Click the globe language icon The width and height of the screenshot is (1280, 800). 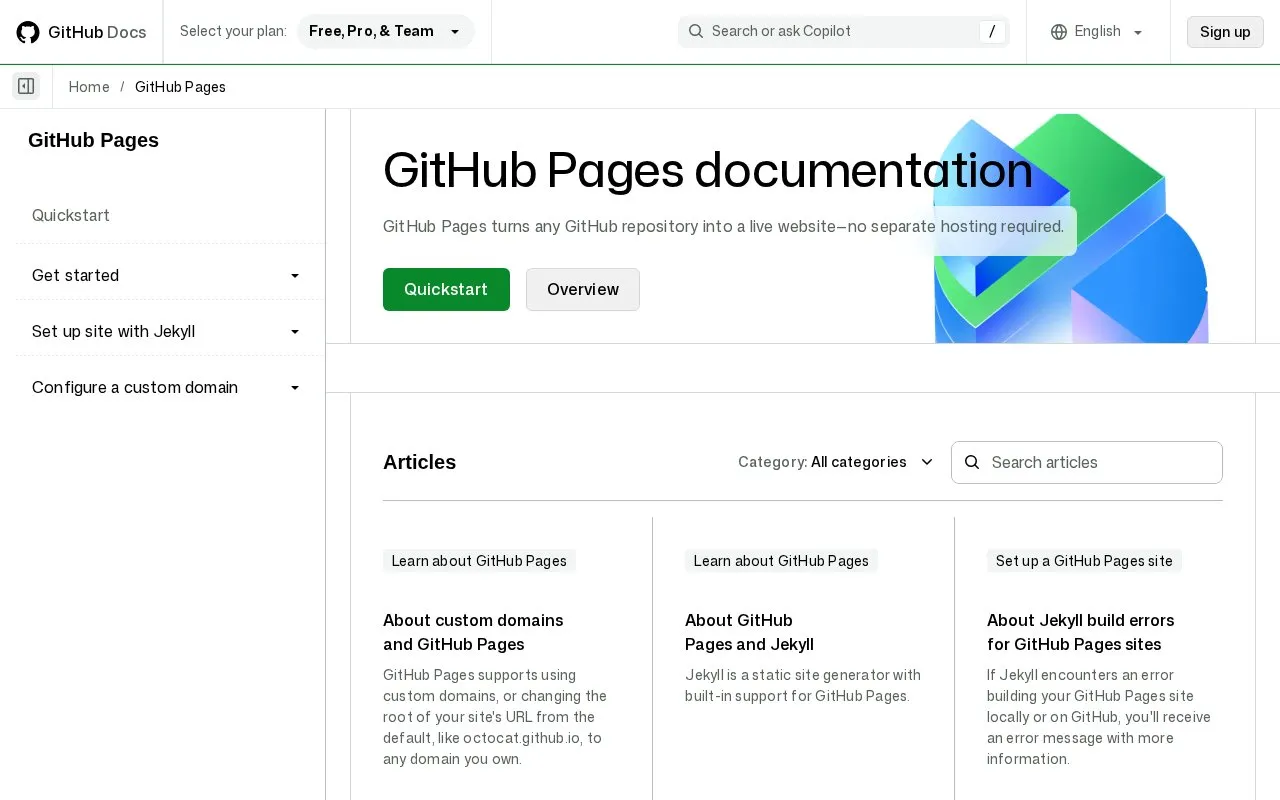(x=1059, y=32)
